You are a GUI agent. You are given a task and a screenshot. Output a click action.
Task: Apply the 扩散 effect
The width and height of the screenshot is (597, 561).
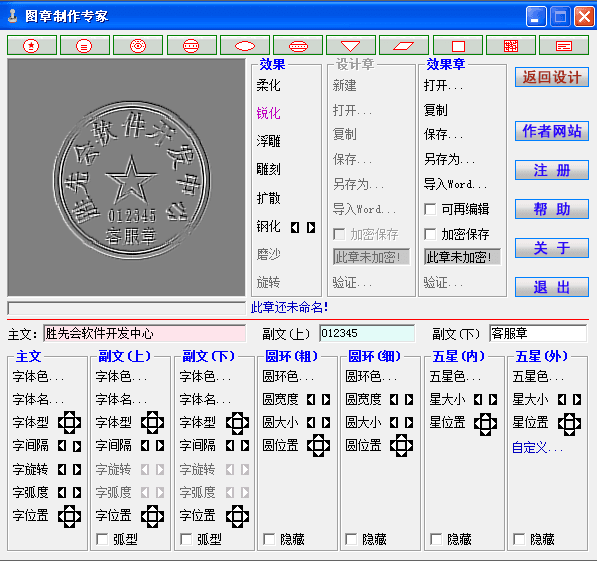coord(268,198)
